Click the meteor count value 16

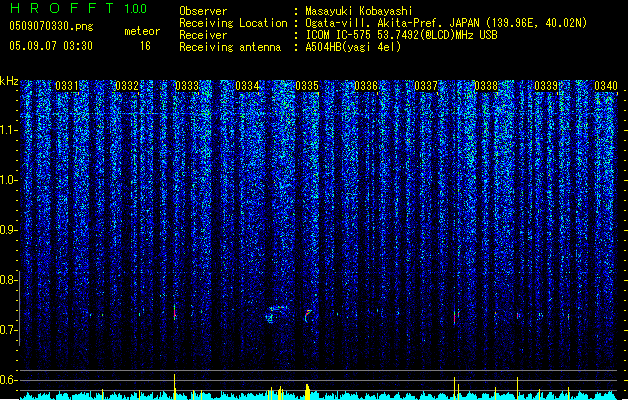(145, 46)
